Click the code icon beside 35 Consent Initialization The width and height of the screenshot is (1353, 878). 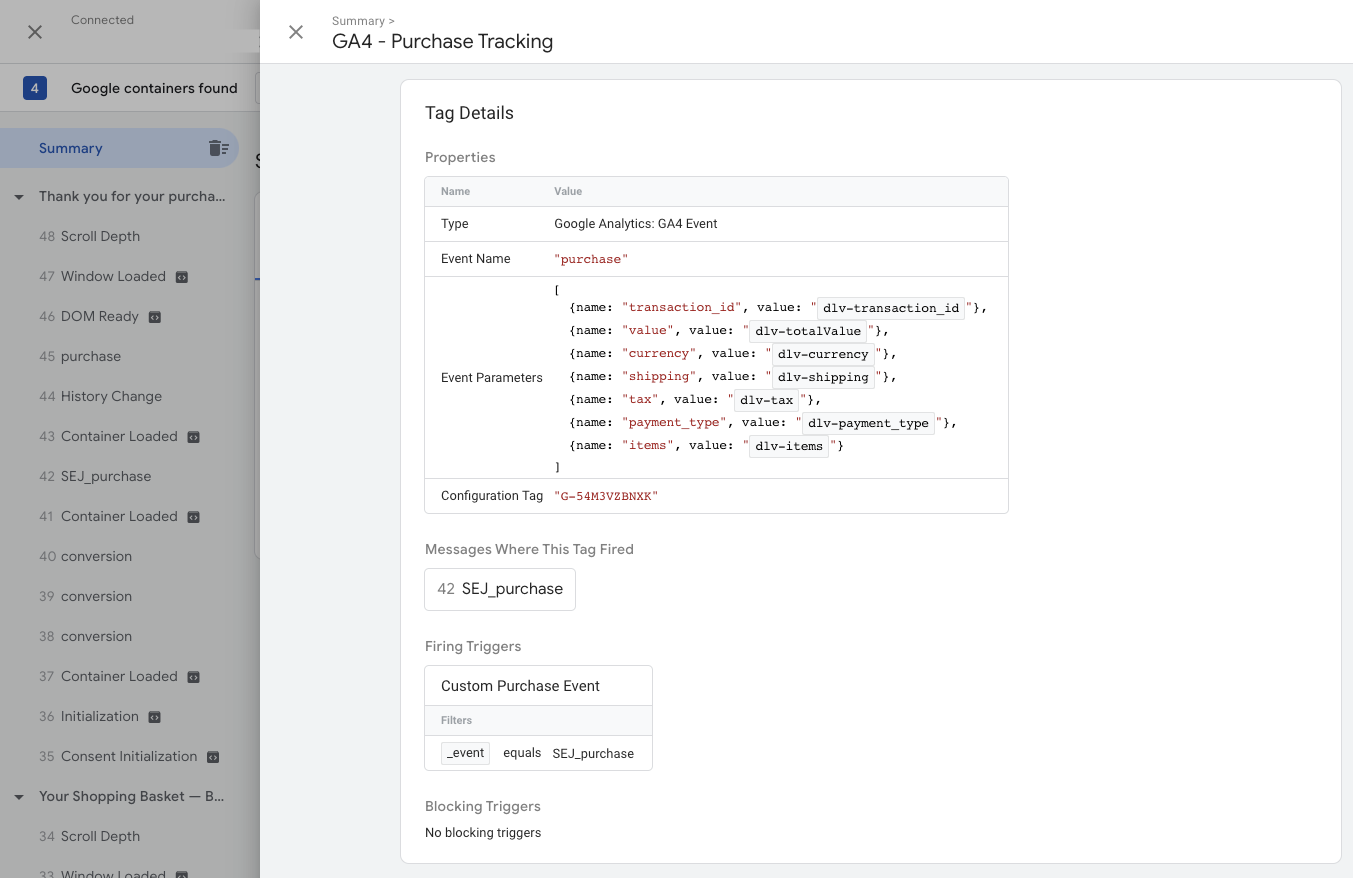point(212,756)
